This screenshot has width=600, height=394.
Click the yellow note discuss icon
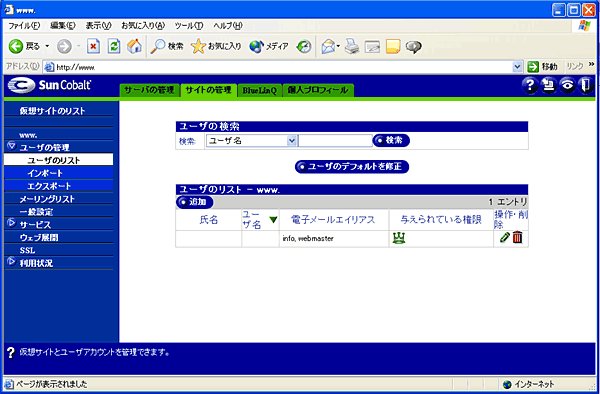[x=393, y=47]
